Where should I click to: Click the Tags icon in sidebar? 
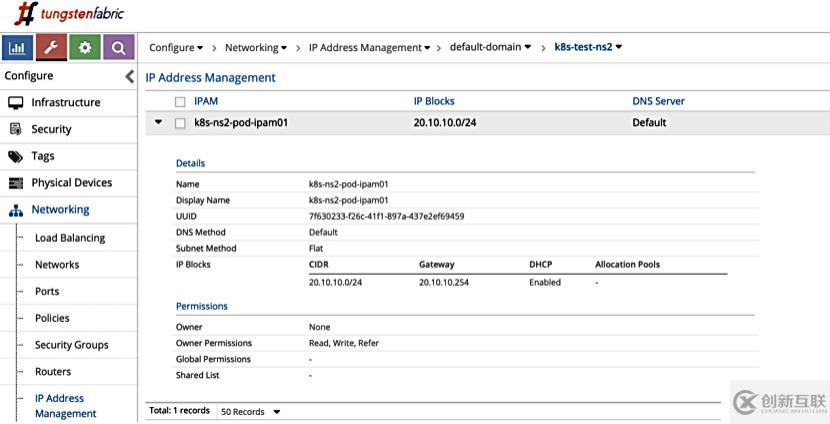pos(15,156)
